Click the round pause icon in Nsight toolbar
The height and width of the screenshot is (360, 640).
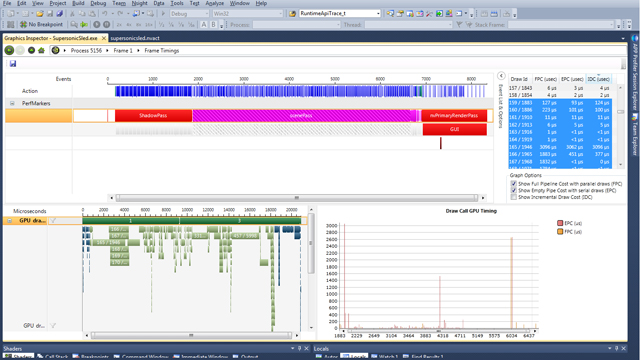tap(106, 24)
